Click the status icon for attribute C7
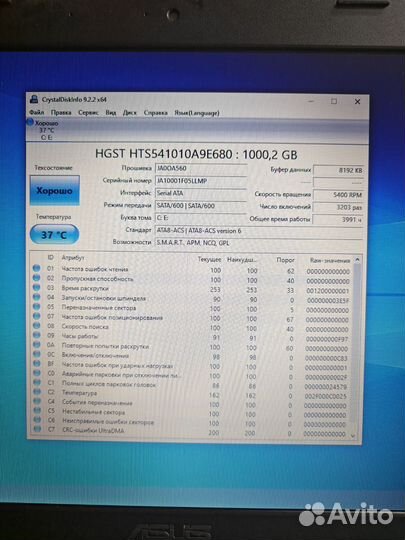Image resolution: width=405 pixels, height=540 pixels. pos(38,429)
